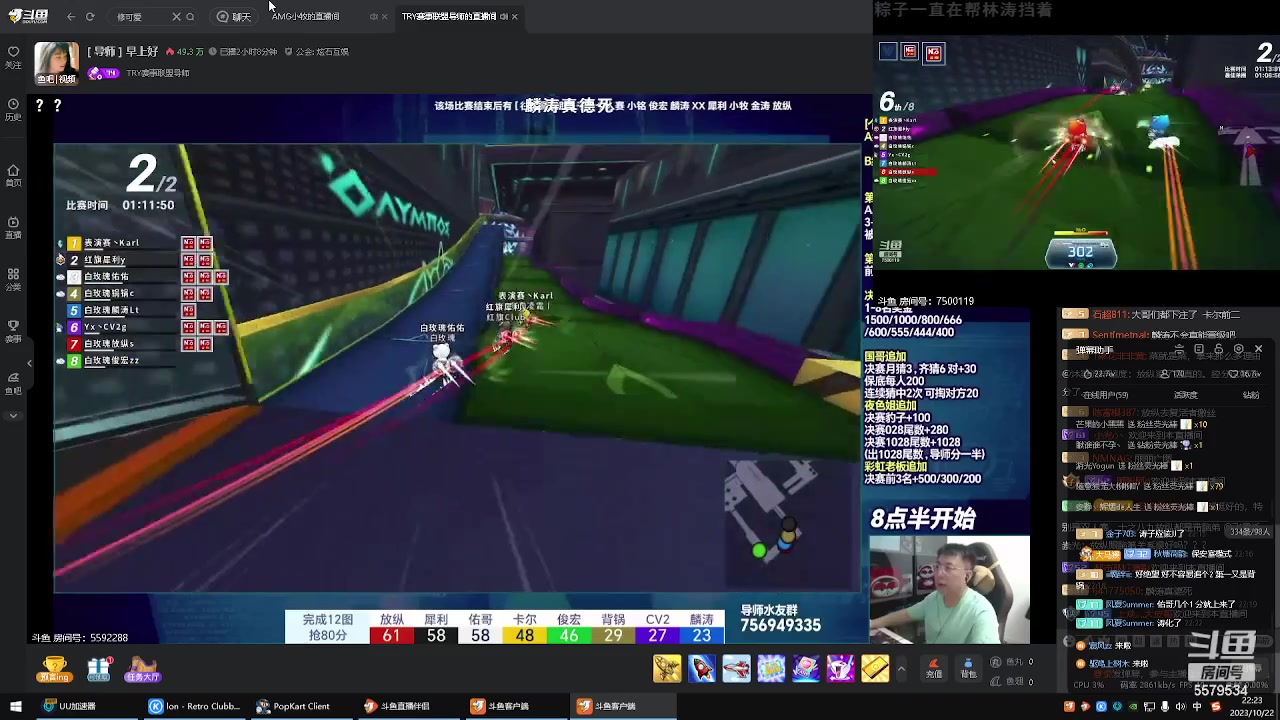The width and height of the screenshot is (1280, 720).
Task: Click the 鱼翅 balance indicator
Action: (1014, 681)
